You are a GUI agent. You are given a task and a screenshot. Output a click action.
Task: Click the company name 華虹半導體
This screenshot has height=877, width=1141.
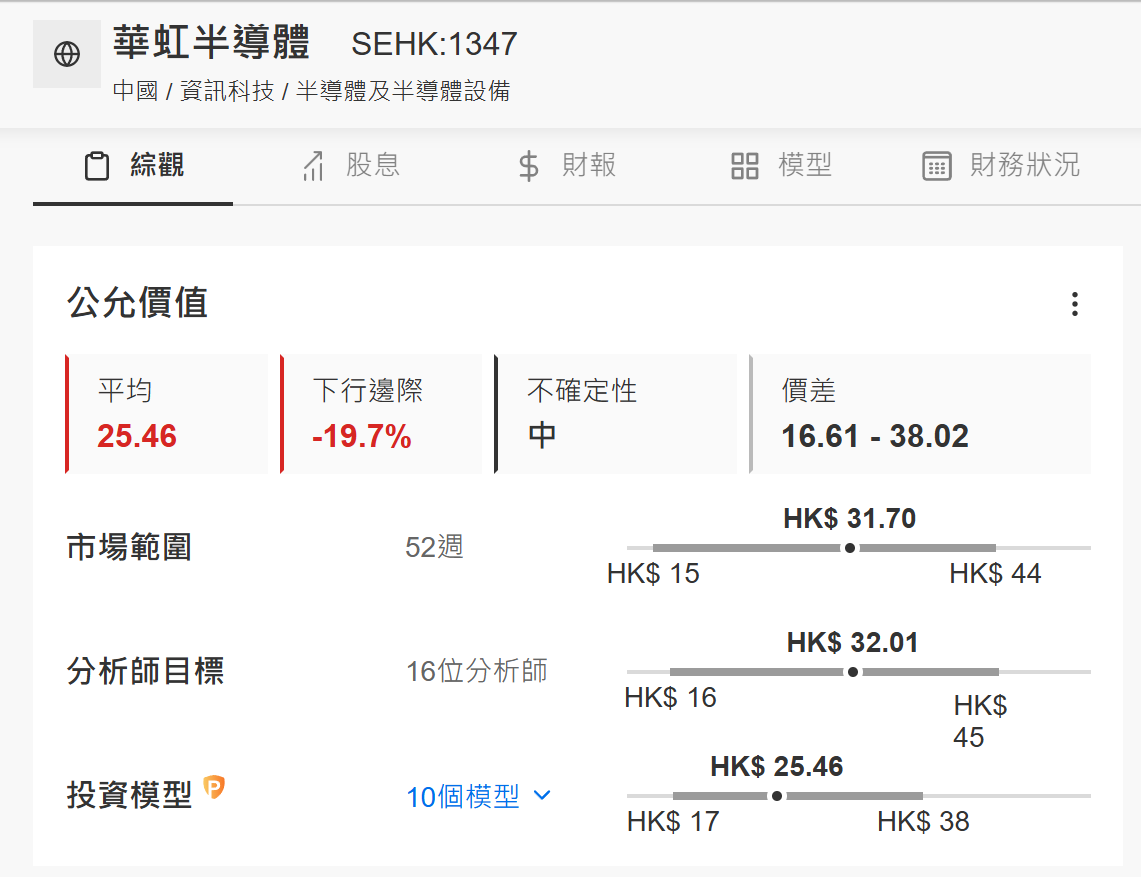pyautogui.click(x=212, y=42)
